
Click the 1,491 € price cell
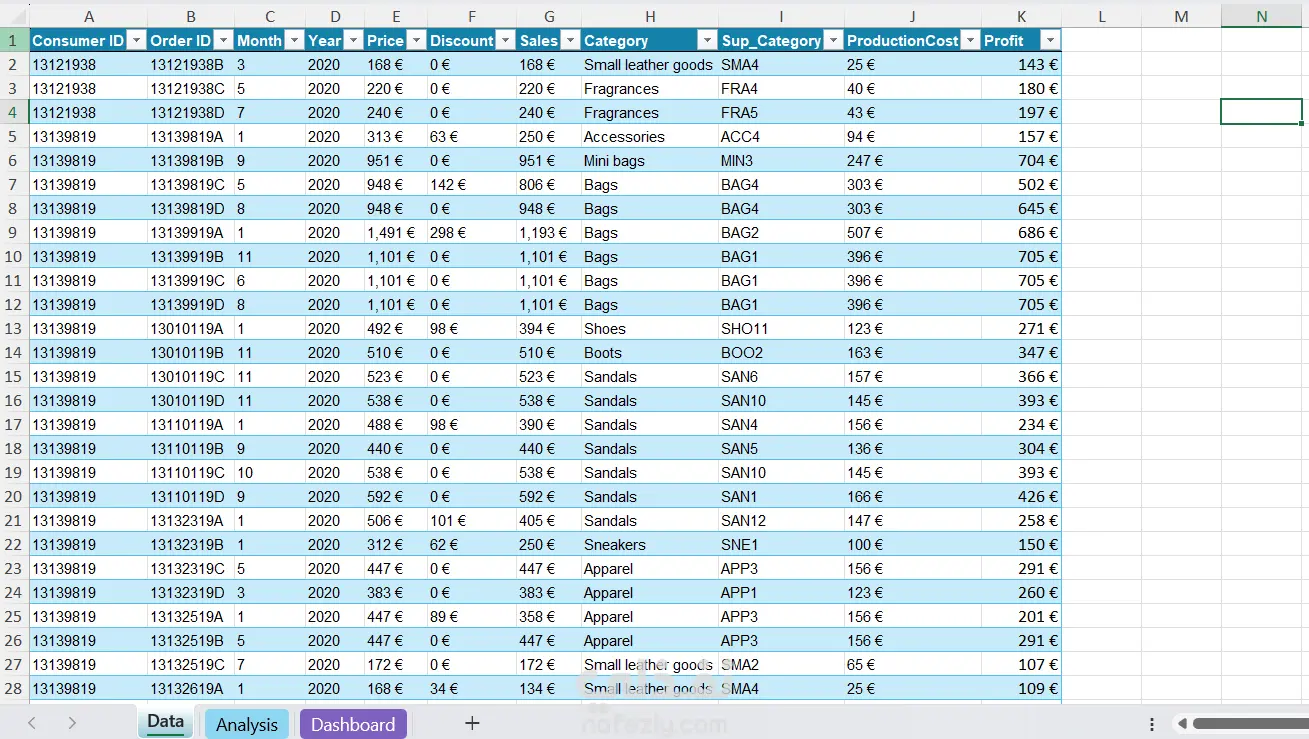pos(396,233)
